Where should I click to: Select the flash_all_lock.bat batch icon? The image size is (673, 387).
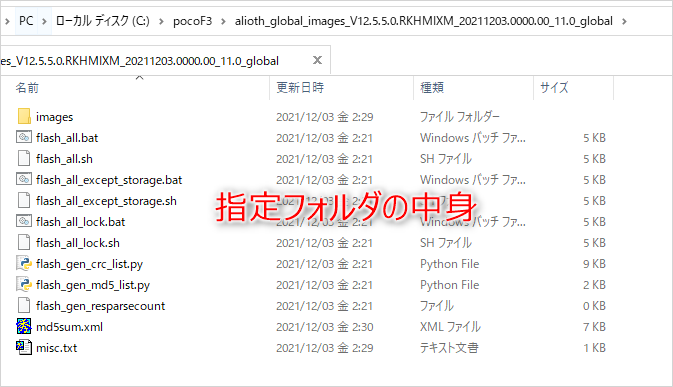coord(24,222)
